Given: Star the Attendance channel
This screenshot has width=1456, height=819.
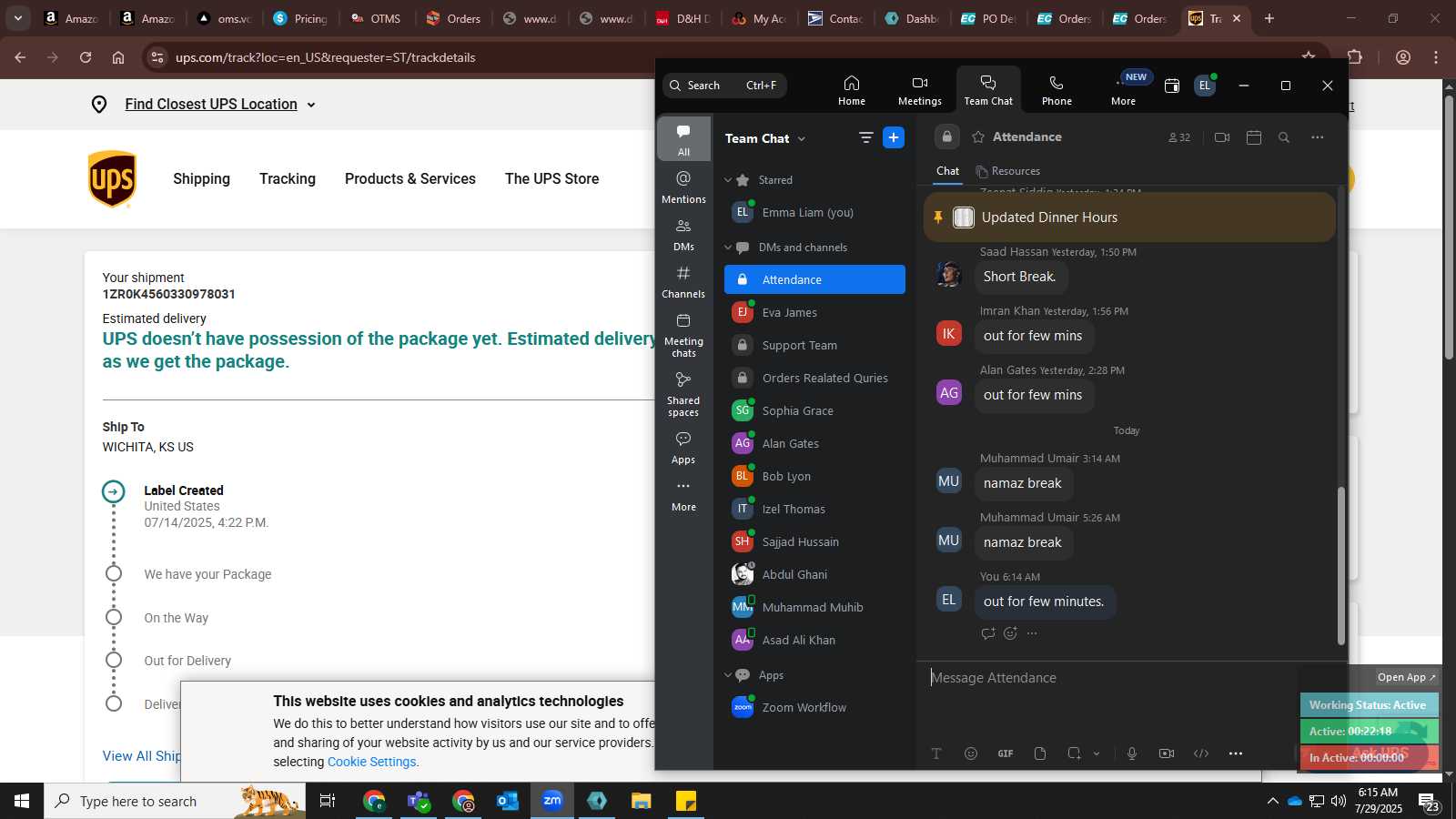Looking at the screenshot, I should 978,137.
